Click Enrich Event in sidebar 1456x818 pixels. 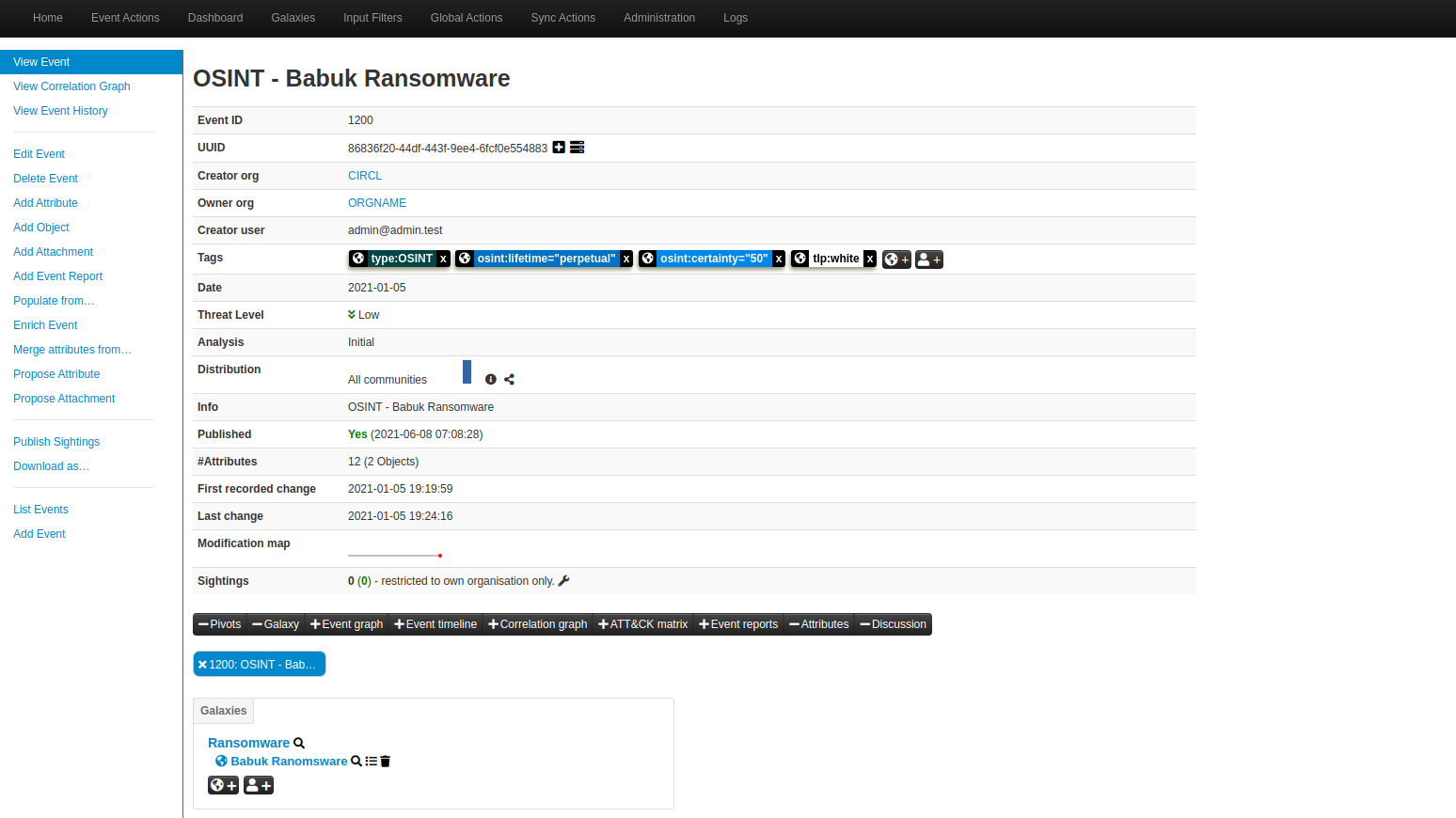tap(45, 325)
